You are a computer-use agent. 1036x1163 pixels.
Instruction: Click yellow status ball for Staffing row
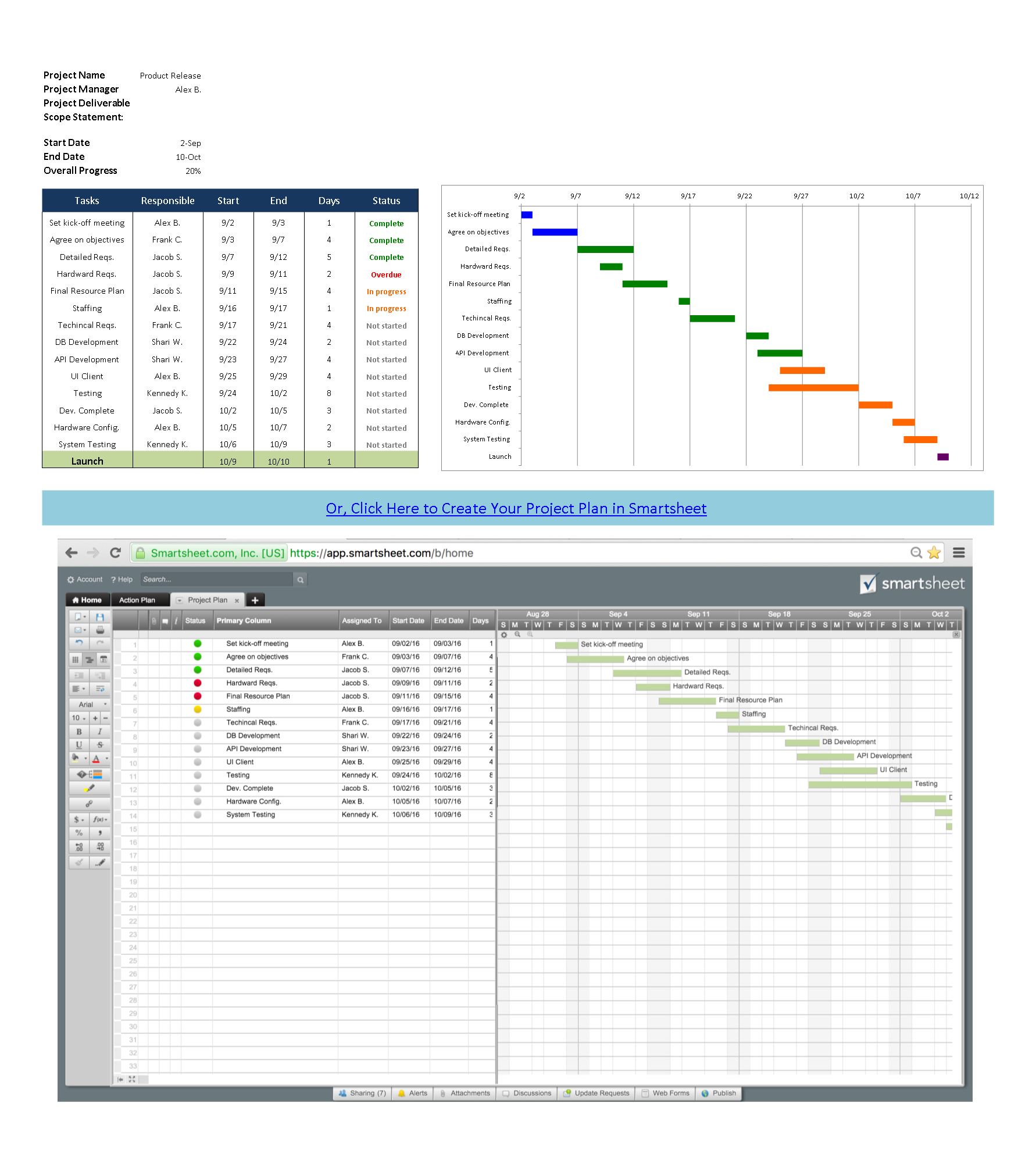point(198,709)
